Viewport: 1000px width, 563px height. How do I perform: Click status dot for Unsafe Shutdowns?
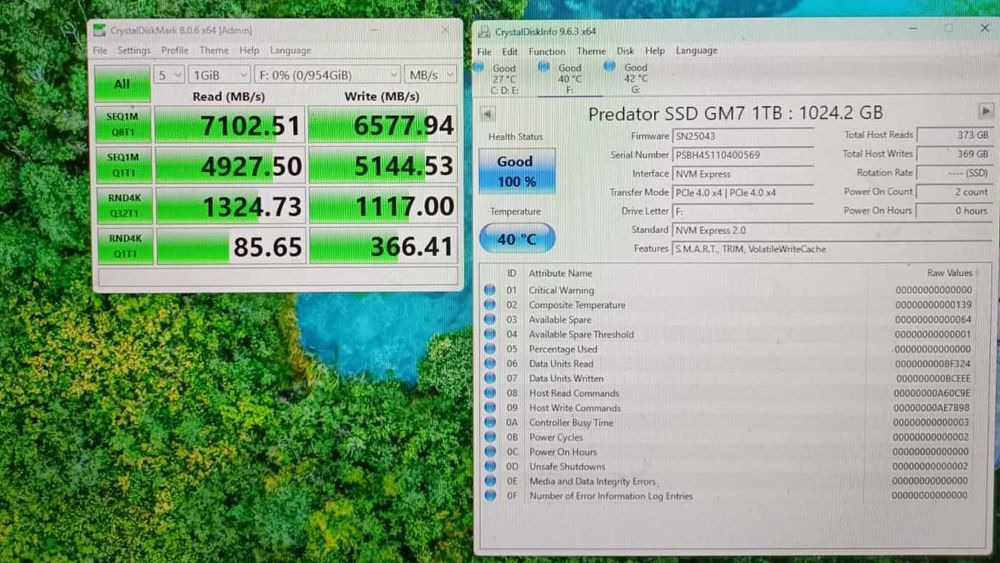pos(490,466)
